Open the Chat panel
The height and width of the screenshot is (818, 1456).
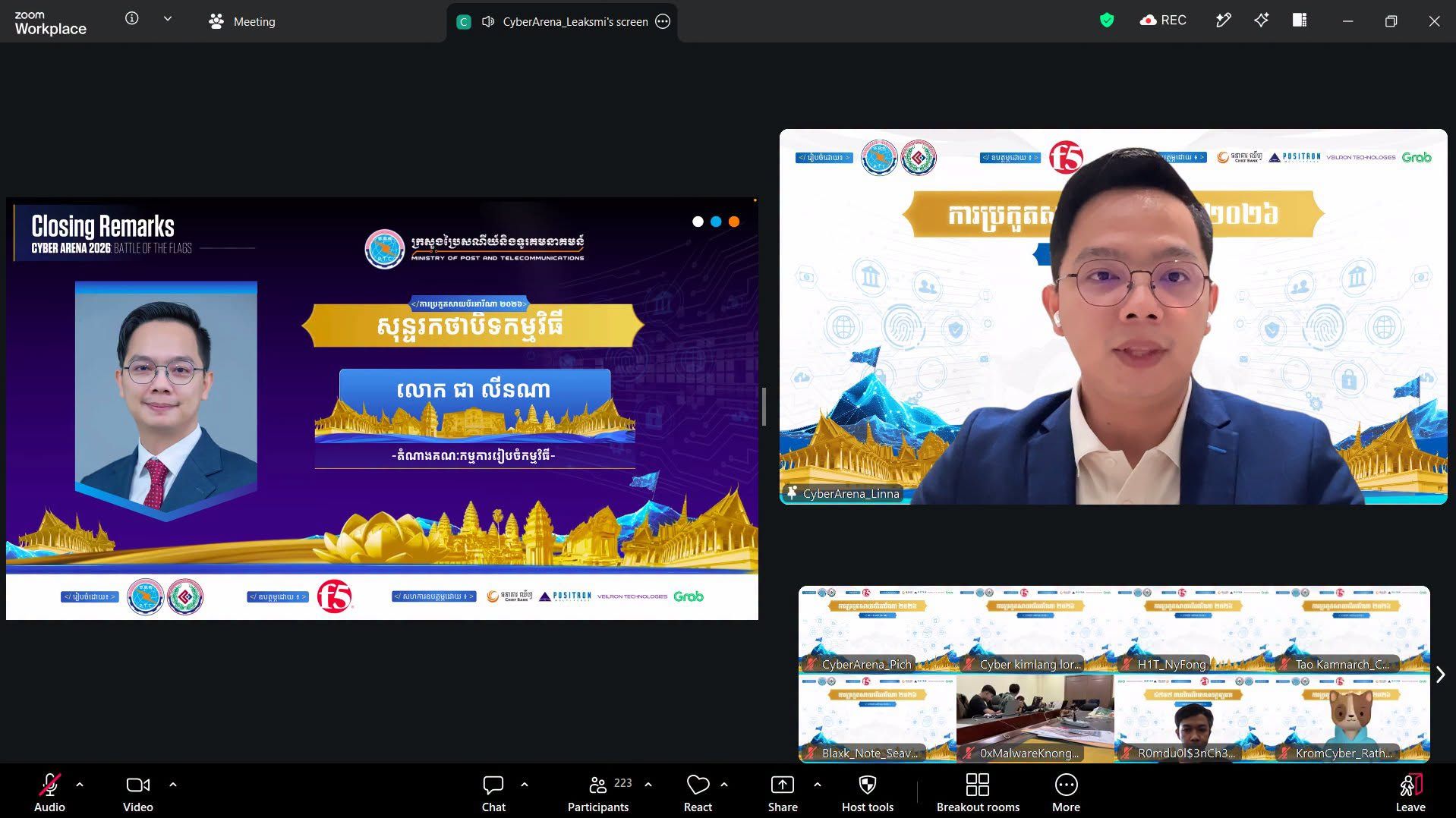(x=493, y=793)
